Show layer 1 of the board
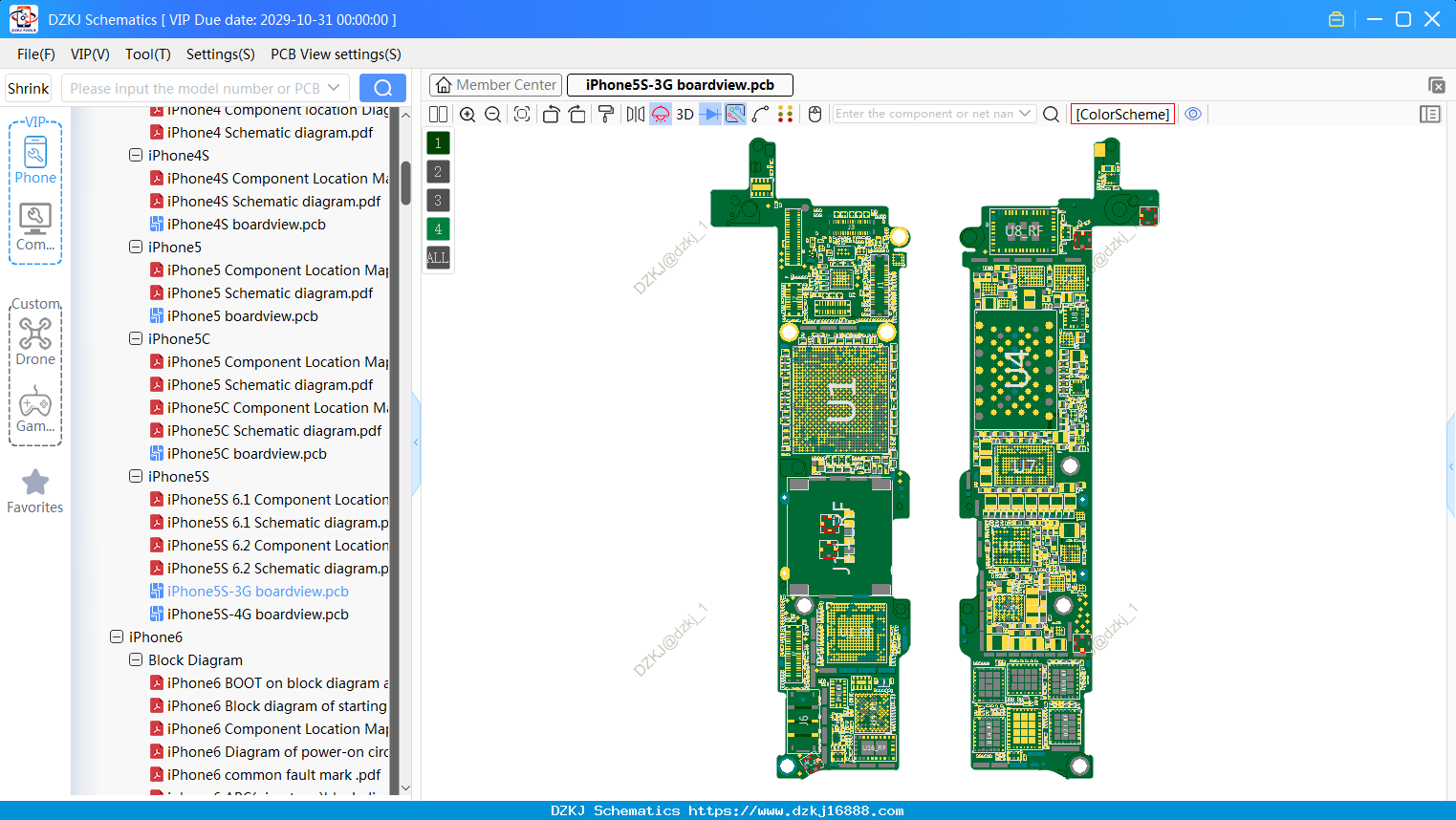 (438, 143)
